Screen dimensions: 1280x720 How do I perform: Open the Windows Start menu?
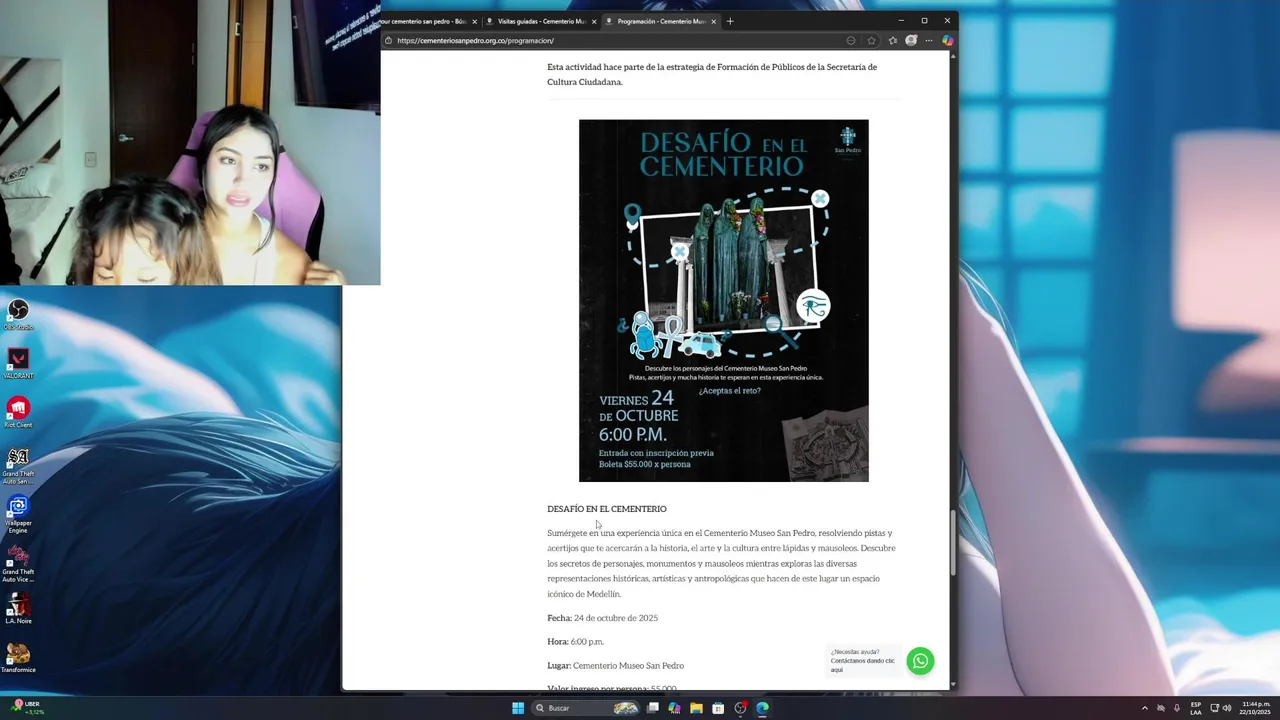tap(518, 708)
